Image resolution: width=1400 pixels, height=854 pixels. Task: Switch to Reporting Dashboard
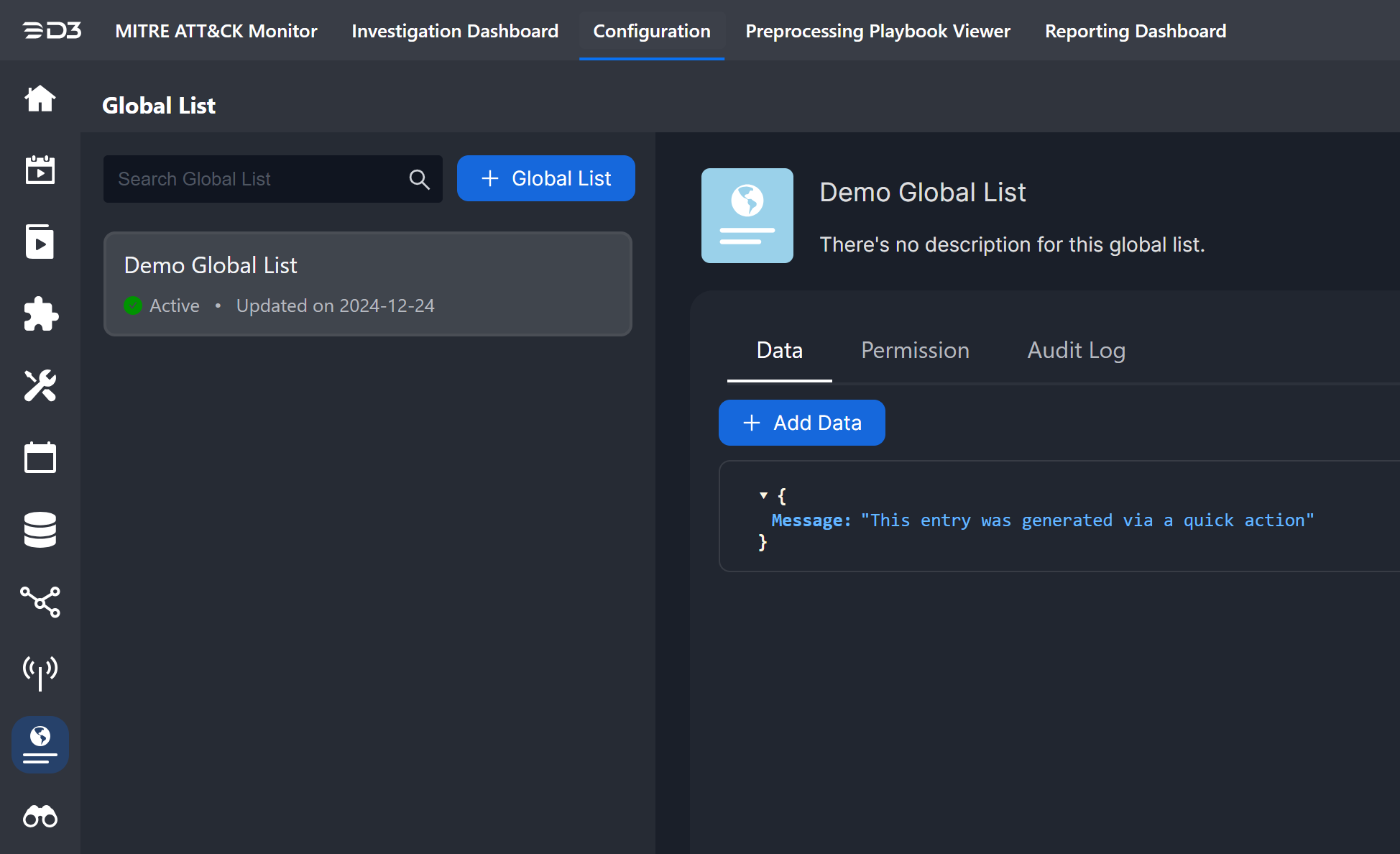(x=1136, y=31)
